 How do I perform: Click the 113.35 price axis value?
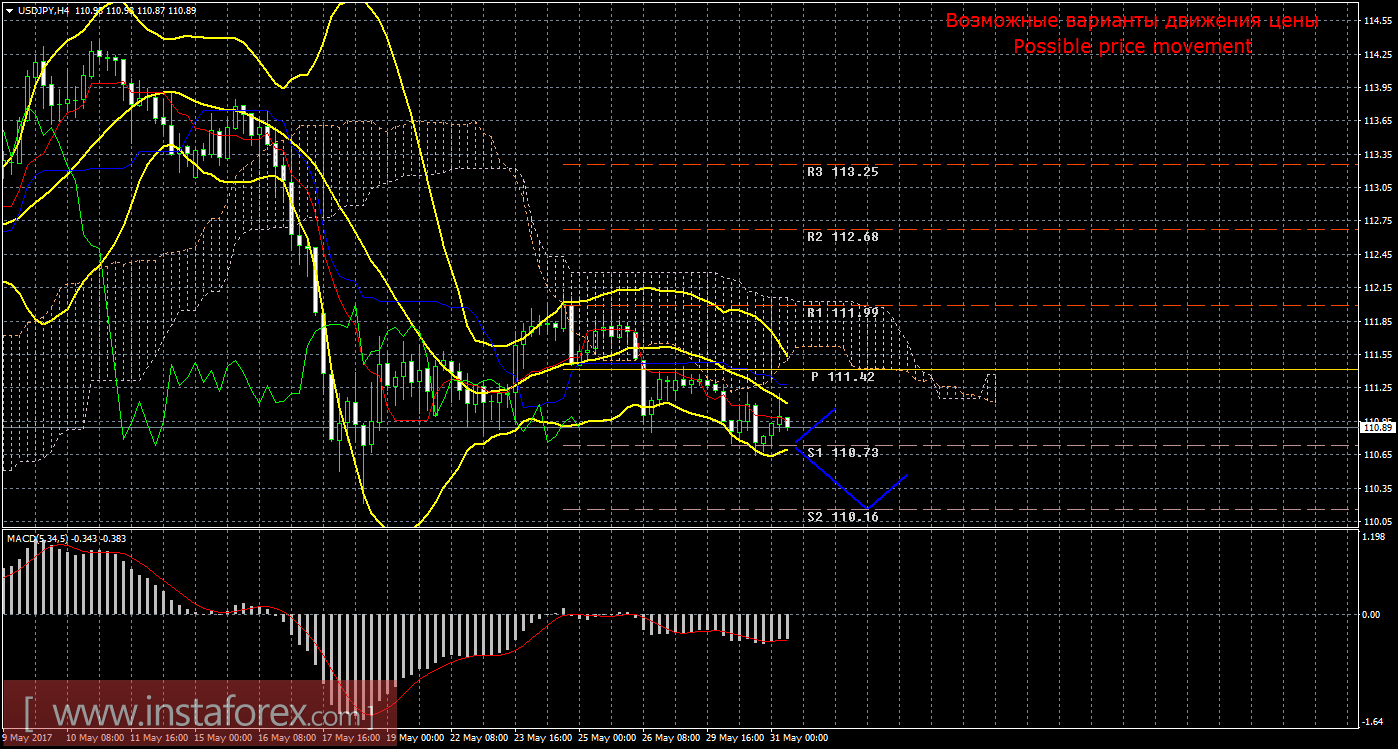1378,154
